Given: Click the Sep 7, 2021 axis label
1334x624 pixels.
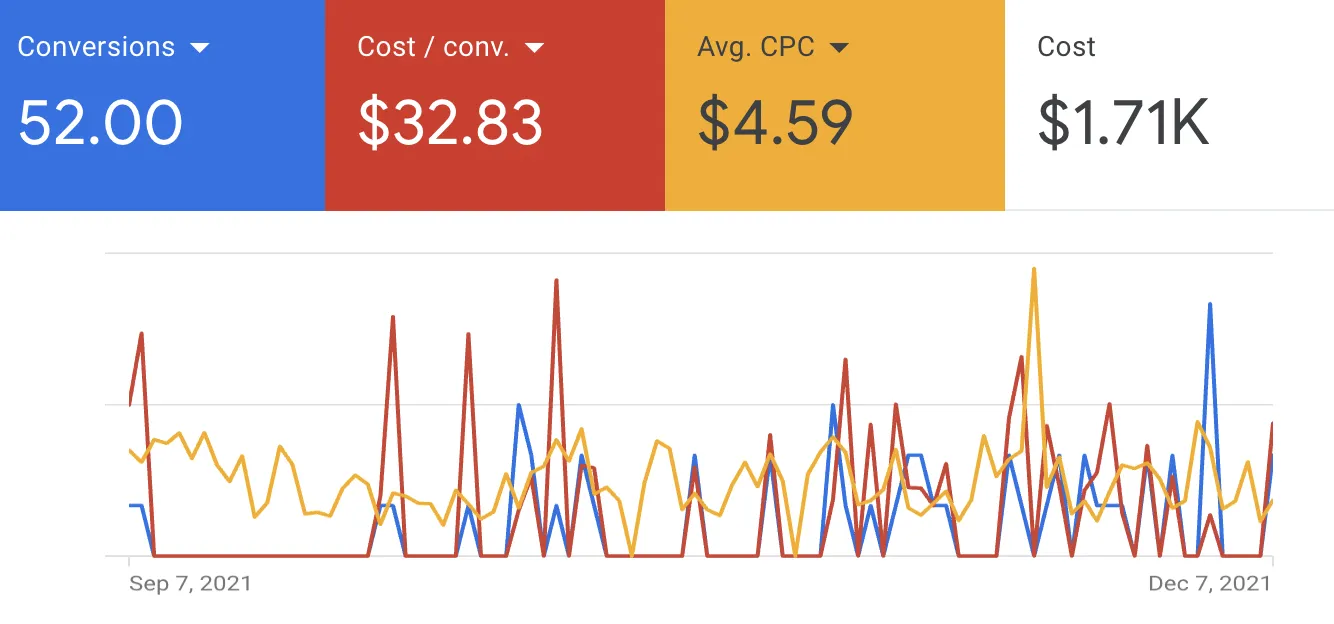Looking at the screenshot, I should [190, 583].
